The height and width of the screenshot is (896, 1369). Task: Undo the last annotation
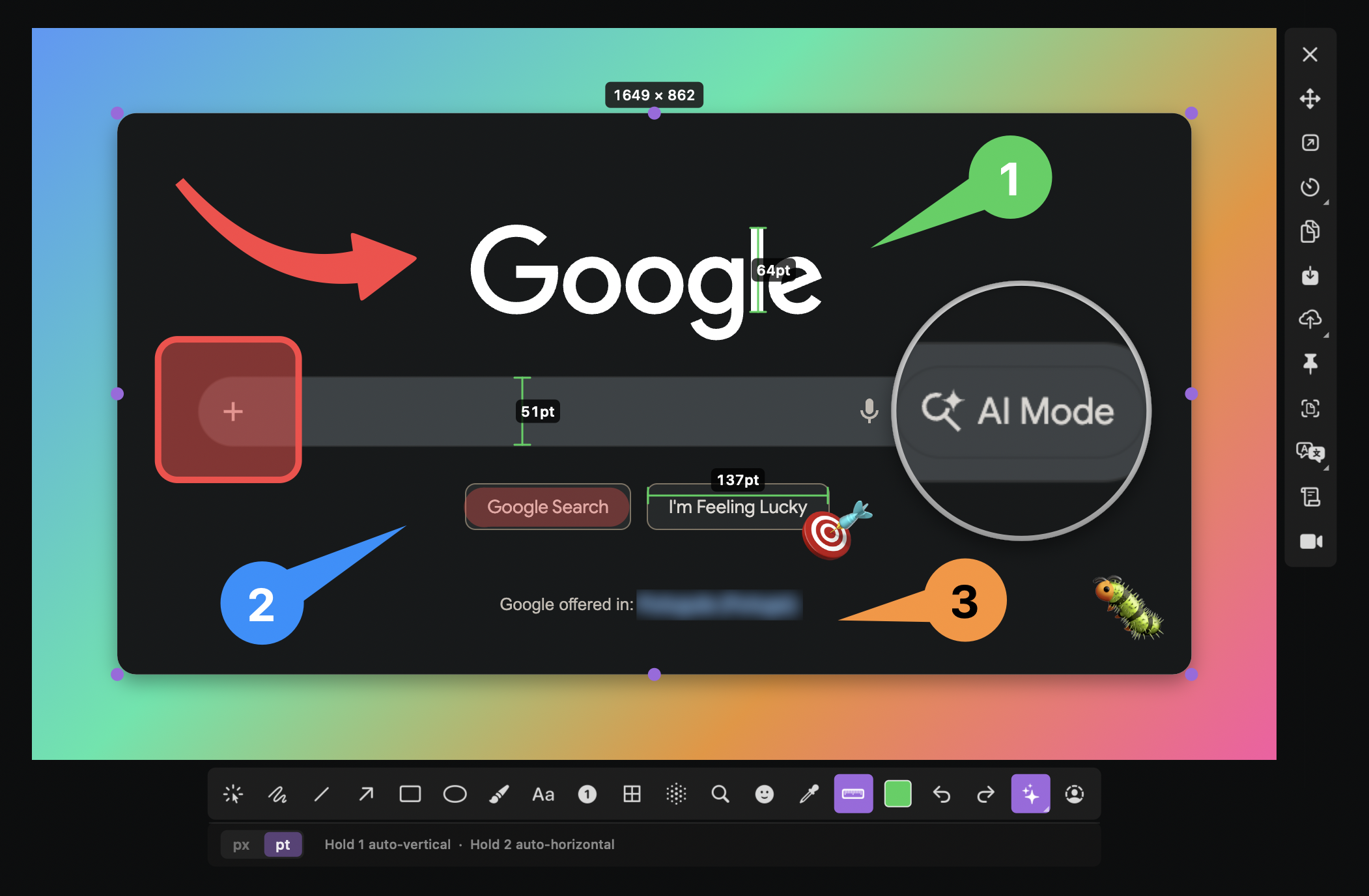click(x=942, y=794)
